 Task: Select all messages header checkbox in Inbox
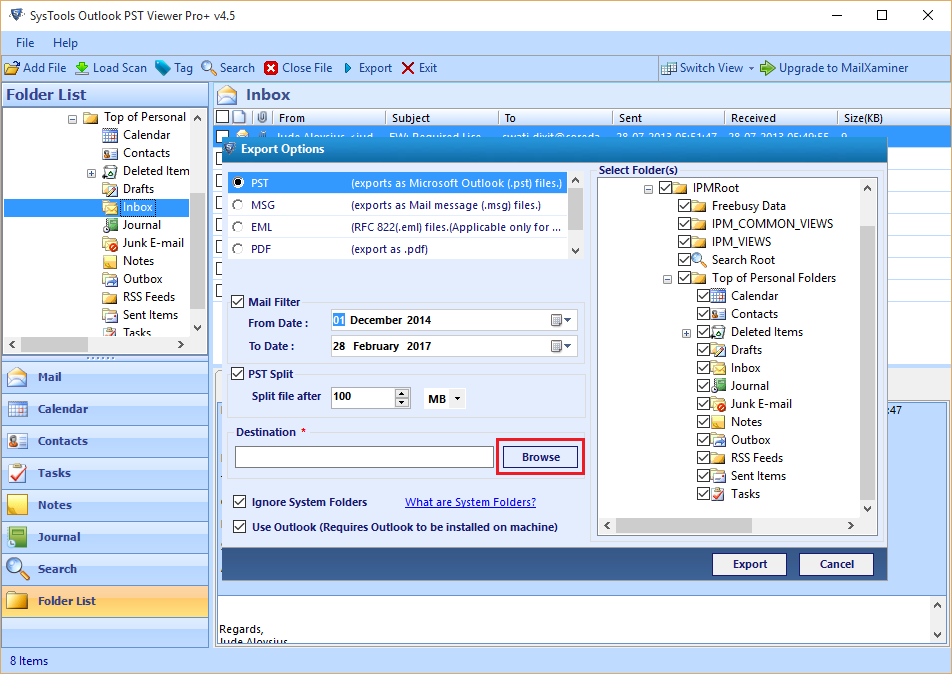coord(223,117)
